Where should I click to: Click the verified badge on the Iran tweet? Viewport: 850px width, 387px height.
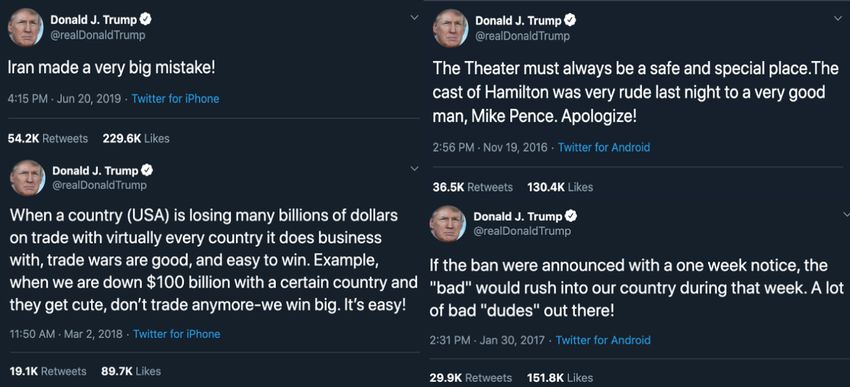[x=146, y=20]
